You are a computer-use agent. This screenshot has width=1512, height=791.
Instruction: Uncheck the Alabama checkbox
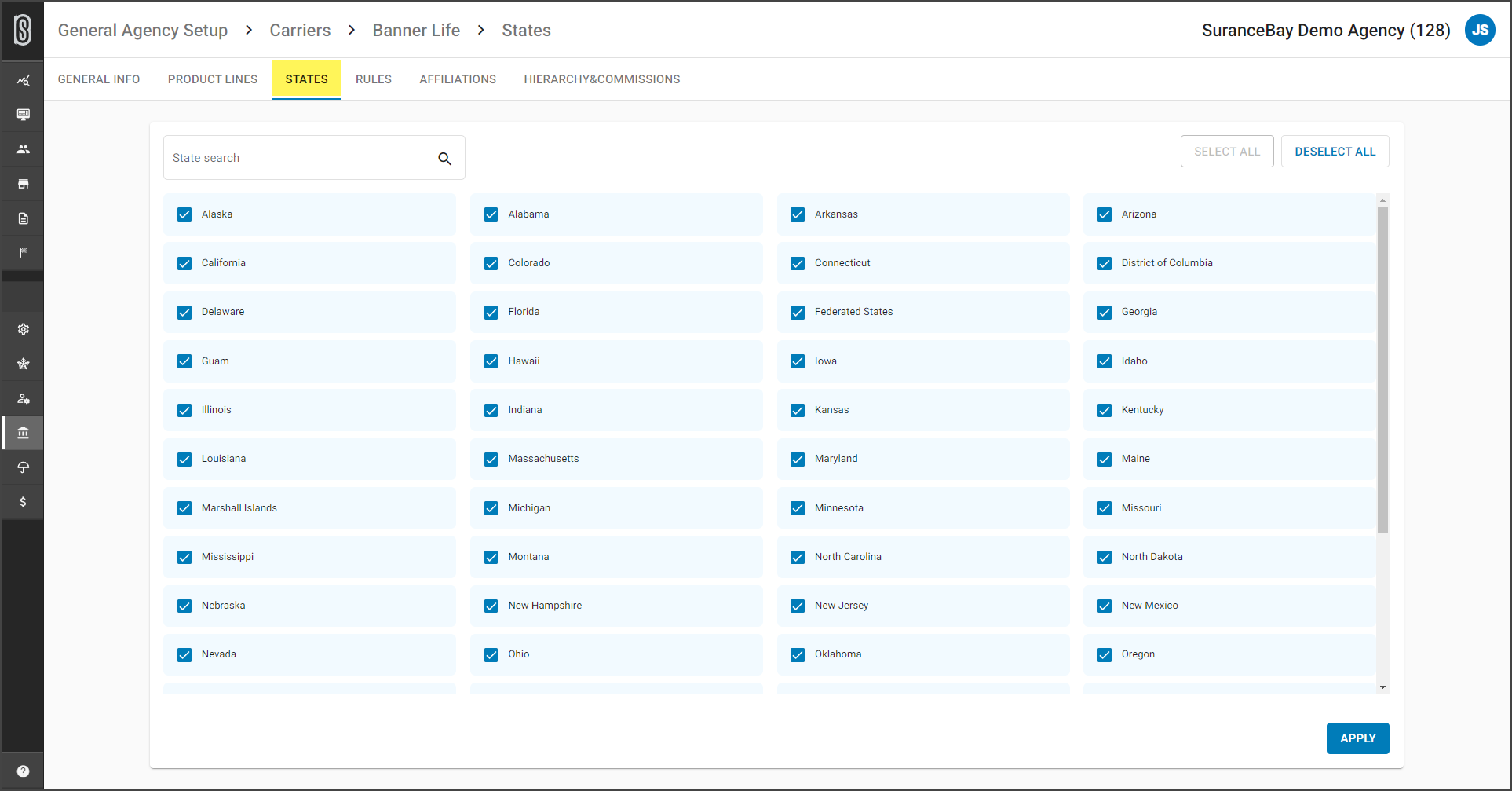pyautogui.click(x=491, y=214)
